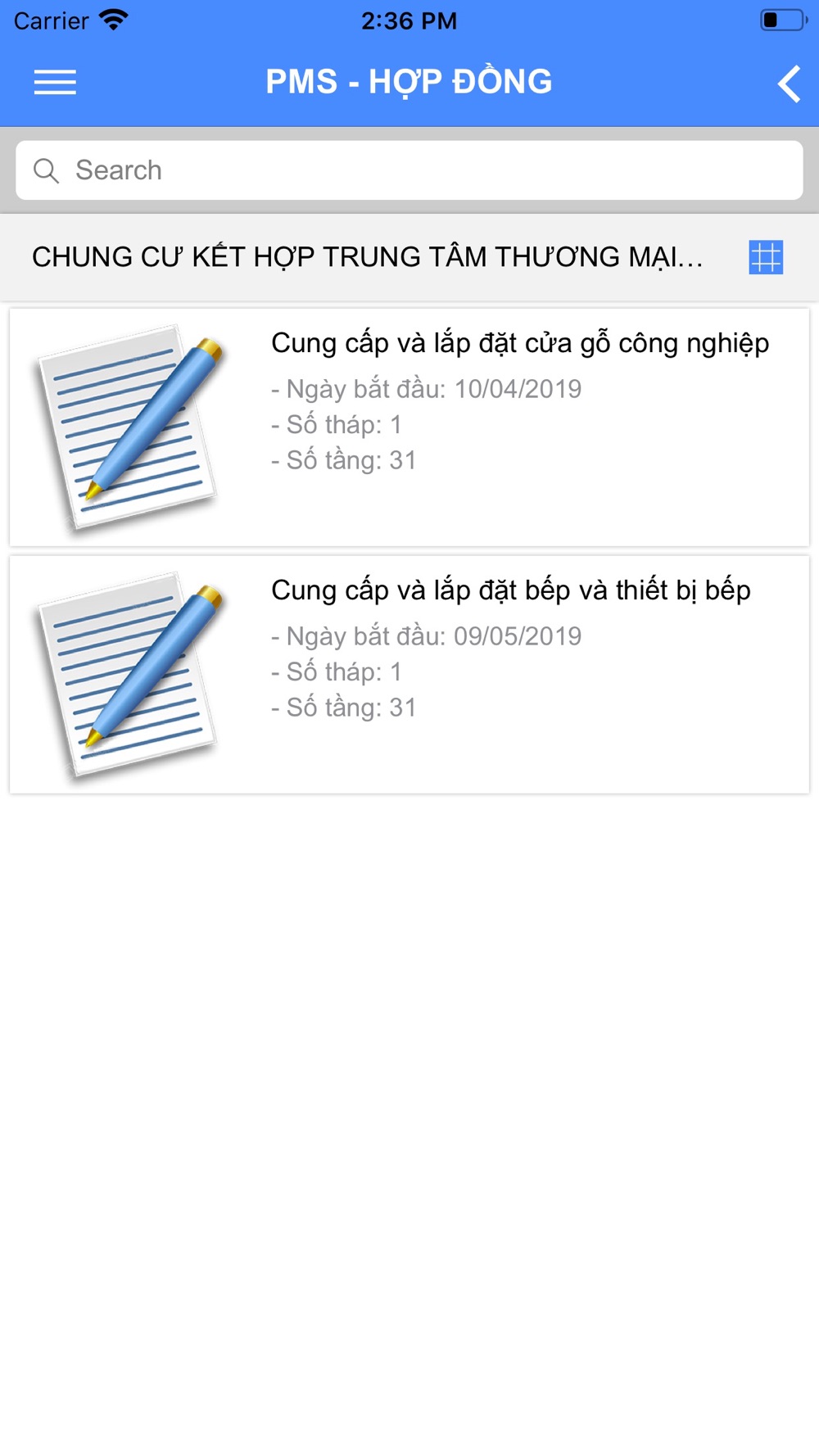Tap the 'PMS - HỢP ĐỒNG' title
The width and height of the screenshot is (819, 1456).
409,82
